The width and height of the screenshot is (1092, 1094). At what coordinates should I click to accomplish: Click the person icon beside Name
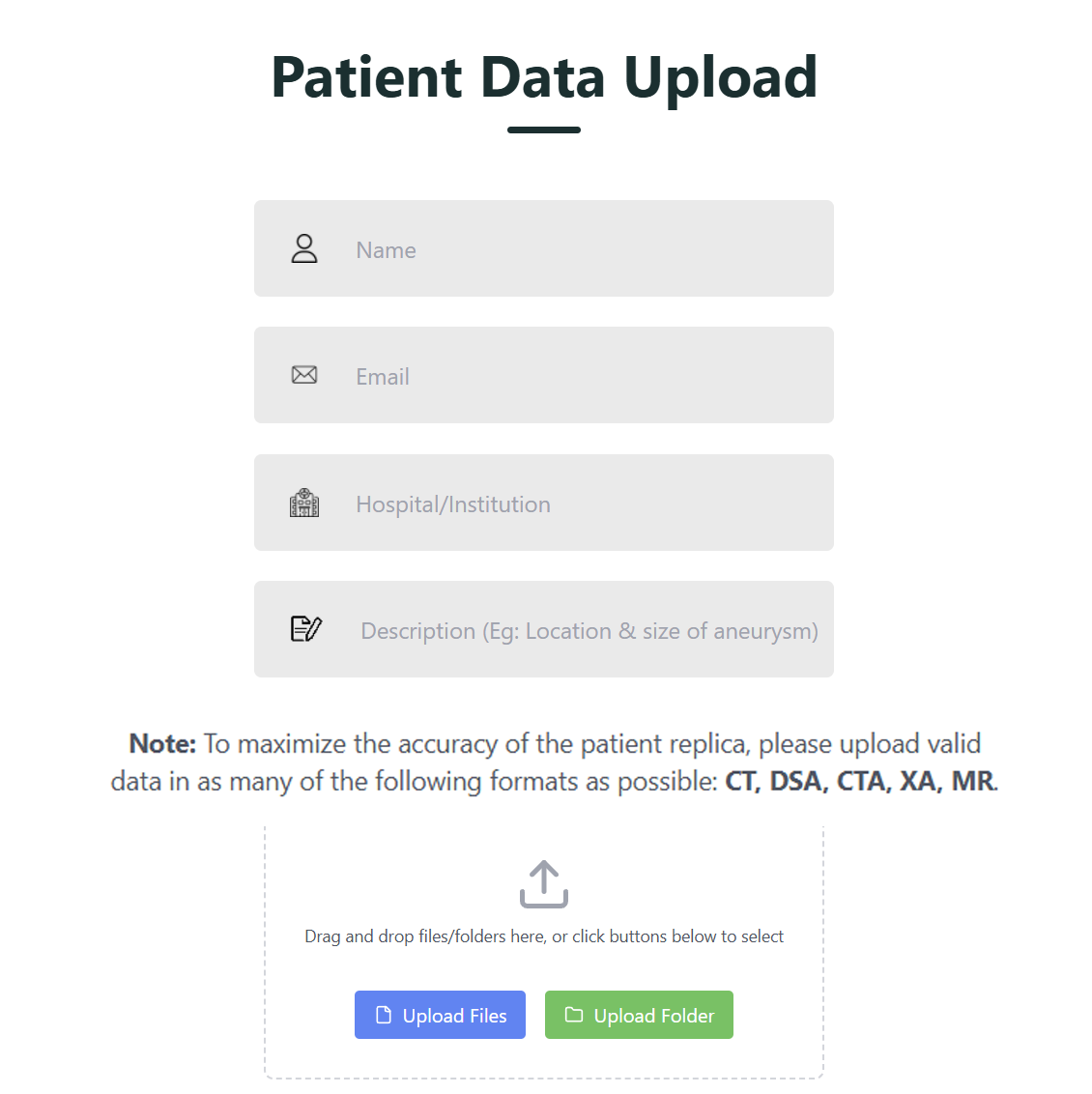(x=304, y=248)
